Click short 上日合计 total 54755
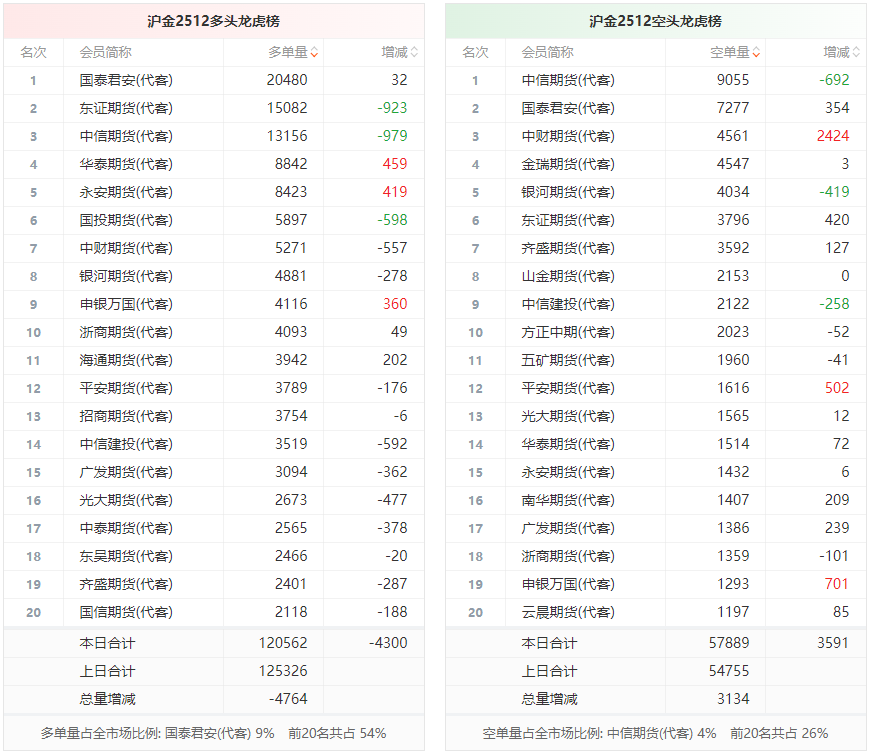 pyautogui.click(x=729, y=671)
